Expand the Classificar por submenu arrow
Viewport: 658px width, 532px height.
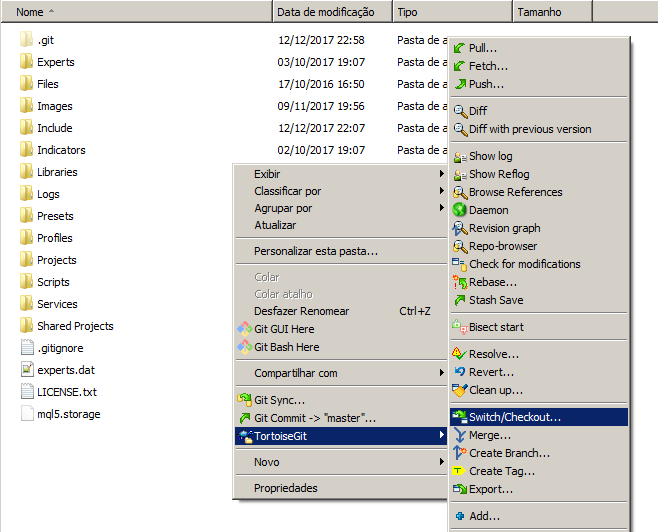click(x=441, y=191)
